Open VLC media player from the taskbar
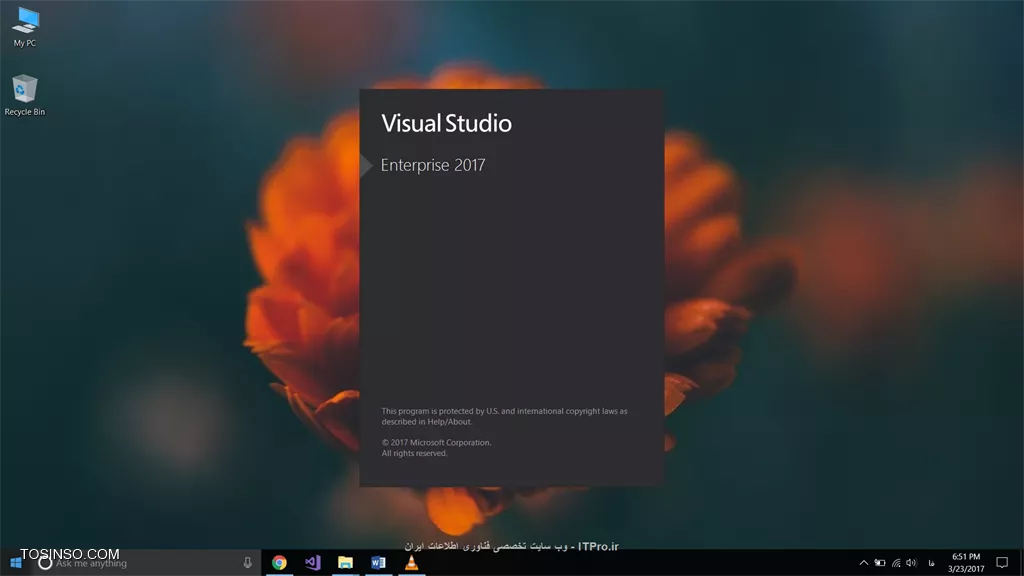Image resolution: width=1024 pixels, height=576 pixels. tap(411, 563)
